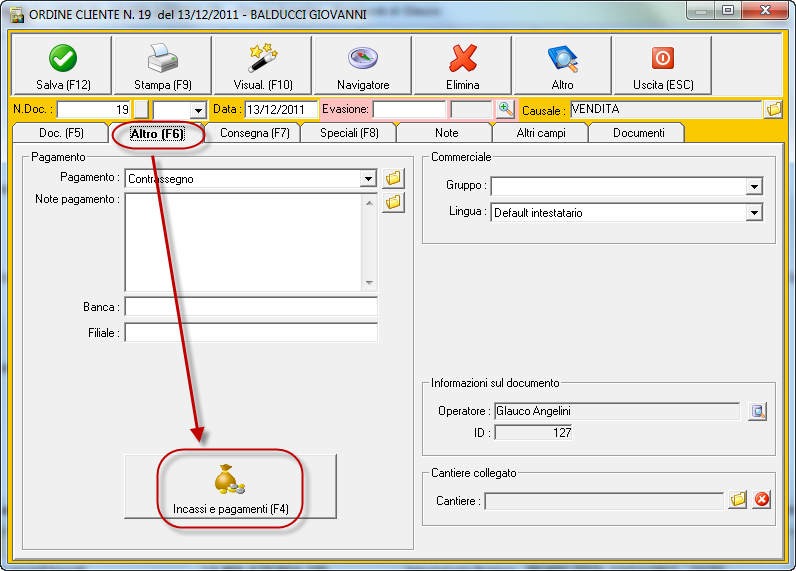
Task: Switch to the Documenti tab
Action: pyautogui.click(x=638, y=133)
